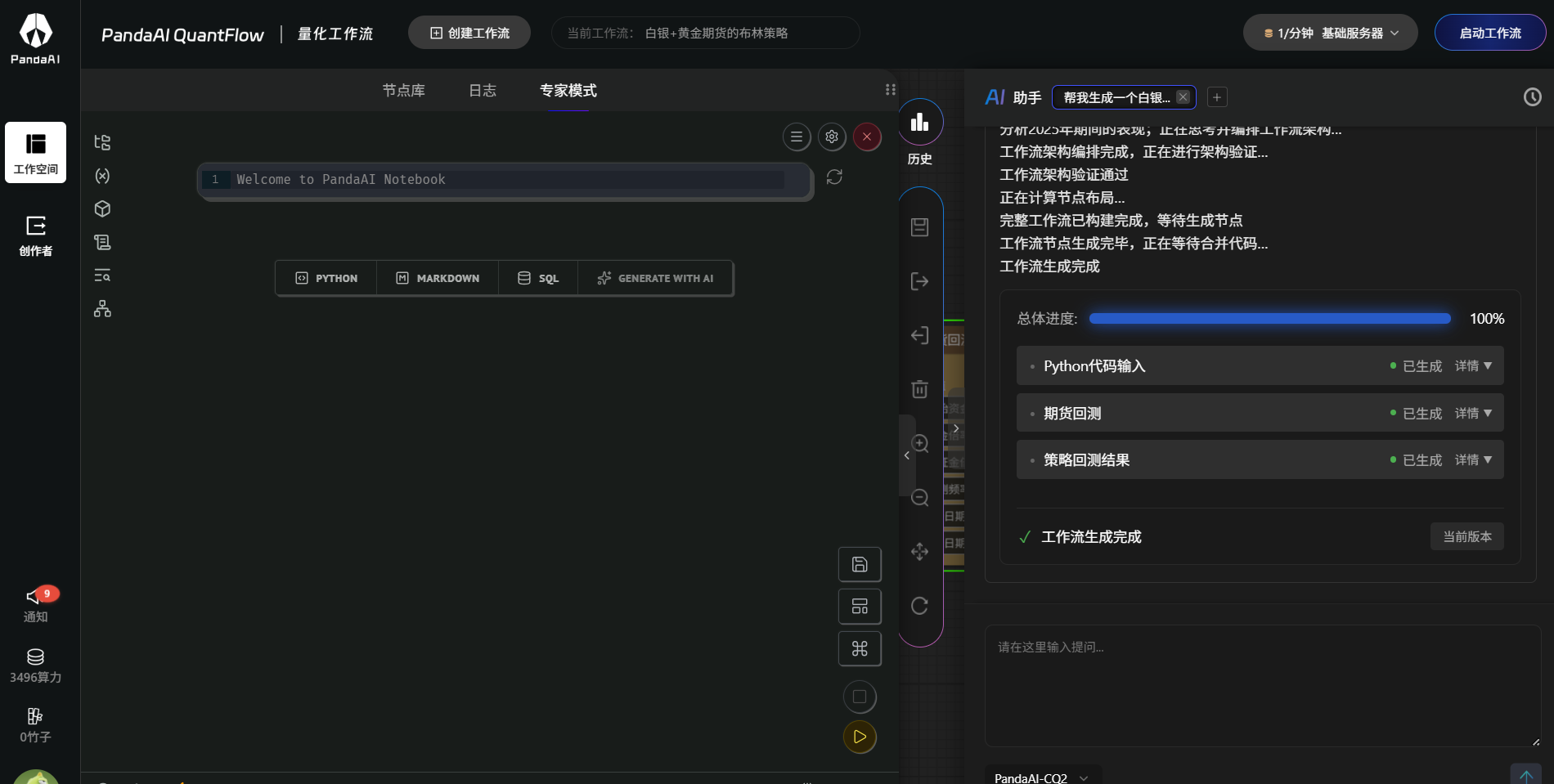
Task: Open the 工作空间 workspace section
Action: 35,152
